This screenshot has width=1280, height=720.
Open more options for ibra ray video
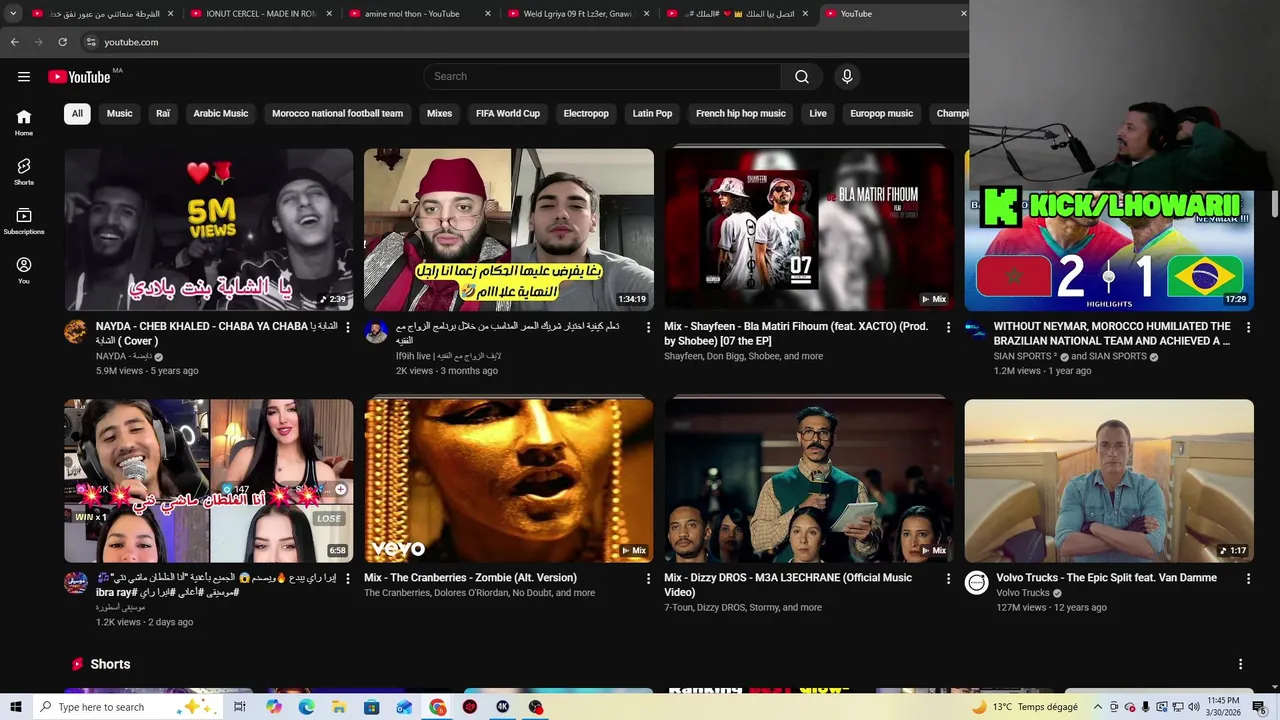[348, 578]
